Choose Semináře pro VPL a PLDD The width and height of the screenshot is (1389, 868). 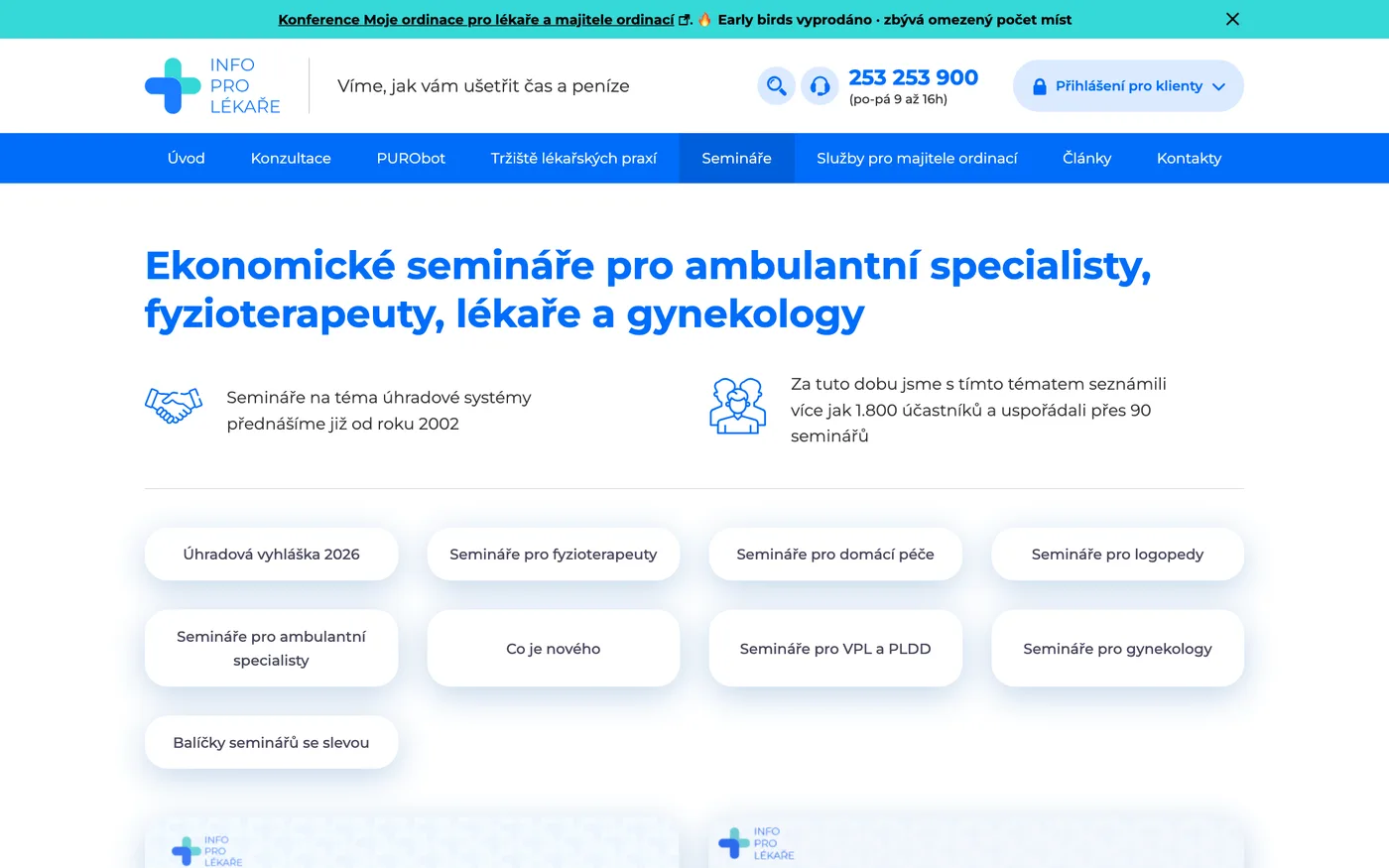pyautogui.click(x=835, y=648)
